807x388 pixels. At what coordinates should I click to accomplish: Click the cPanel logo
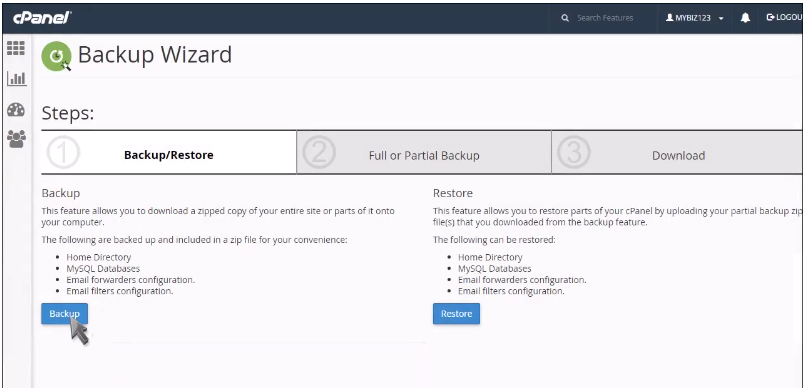[x=42, y=17]
